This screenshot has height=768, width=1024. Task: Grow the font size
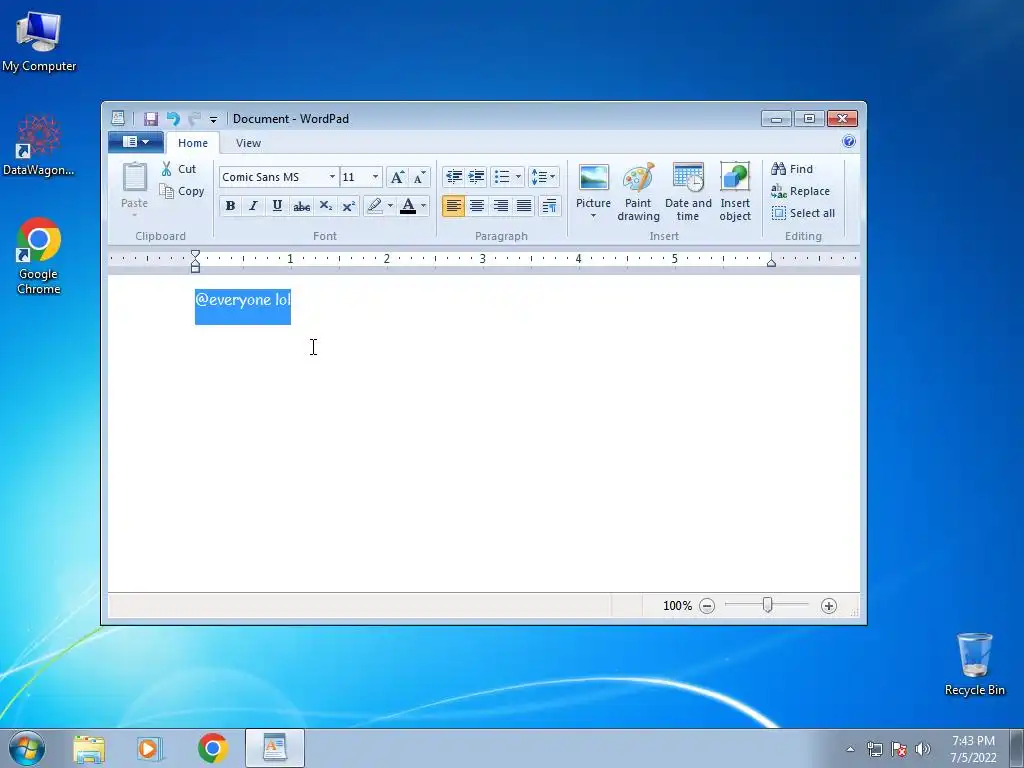(x=397, y=177)
